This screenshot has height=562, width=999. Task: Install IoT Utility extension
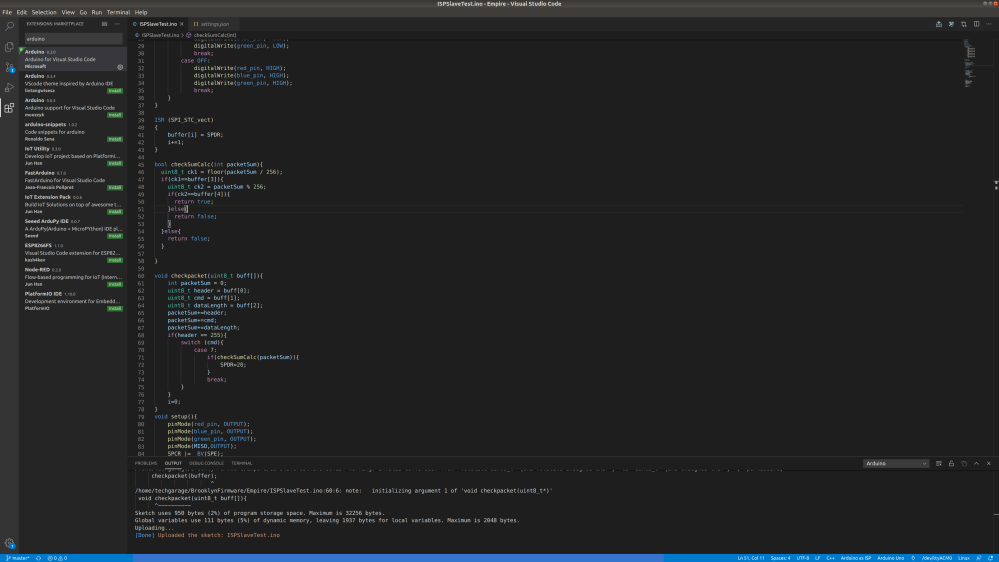pos(115,163)
